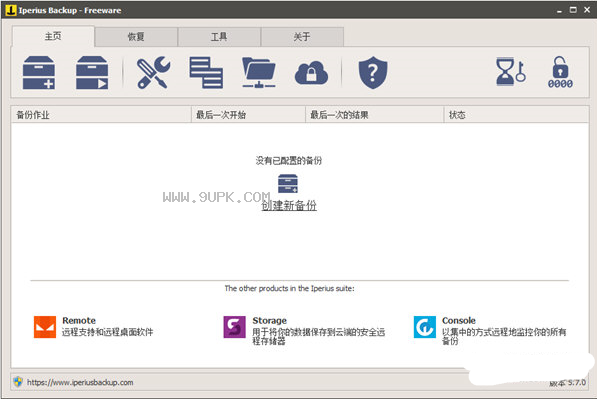Click the Iperius Remote orange logo
Screen dimensions: 597x400
pos(45,327)
